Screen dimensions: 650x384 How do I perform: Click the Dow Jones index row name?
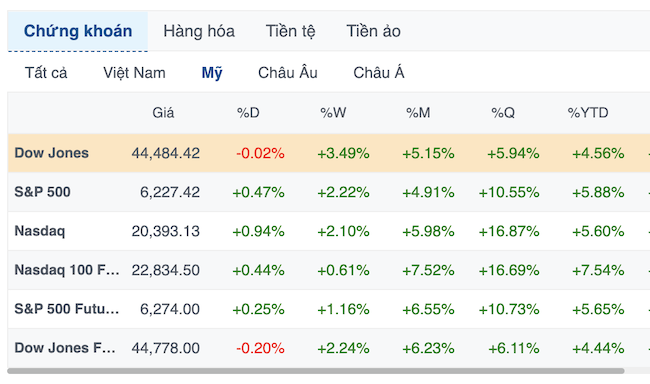click(x=51, y=153)
